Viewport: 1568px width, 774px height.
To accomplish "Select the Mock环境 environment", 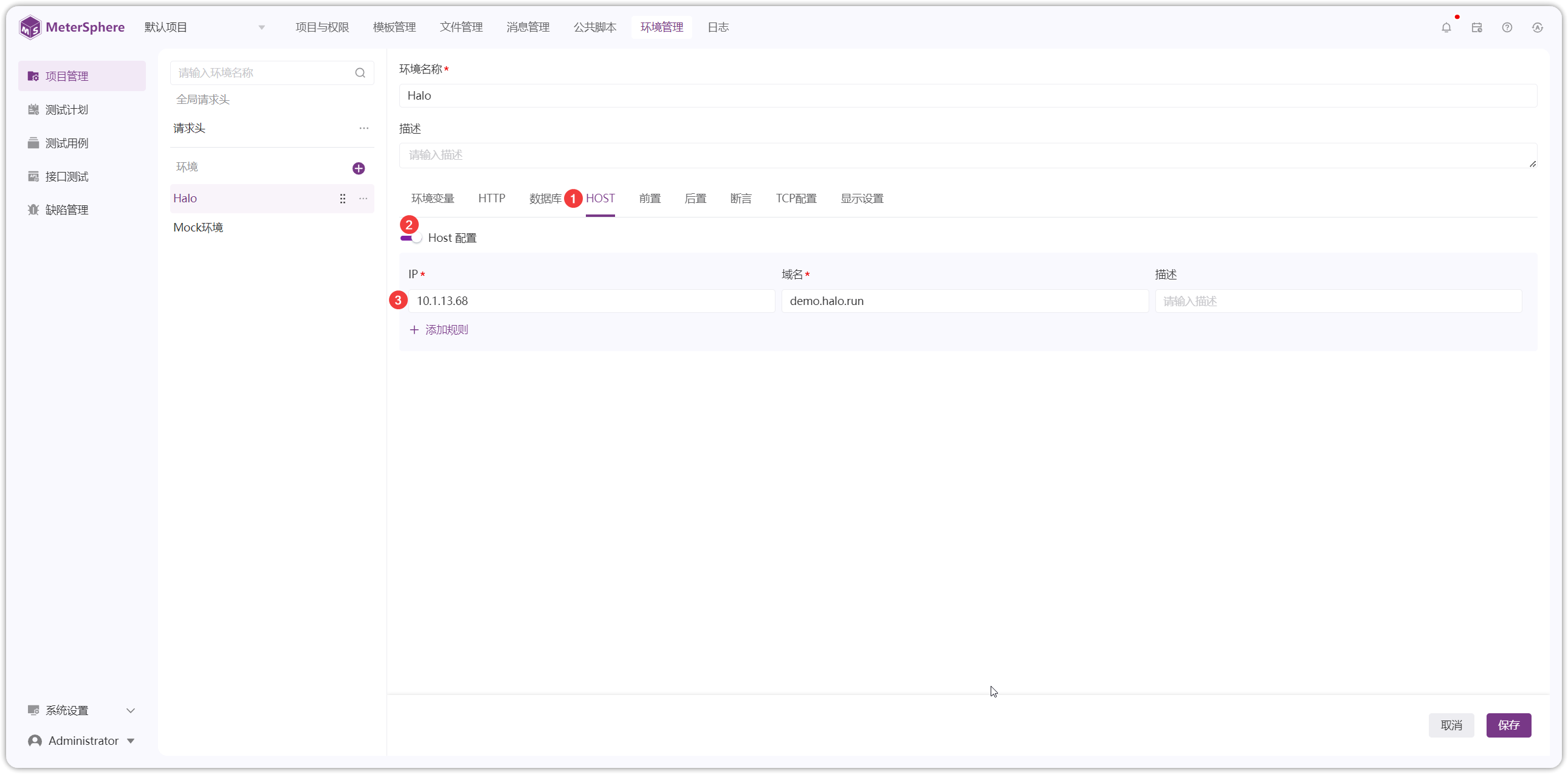I will click(272, 228).
